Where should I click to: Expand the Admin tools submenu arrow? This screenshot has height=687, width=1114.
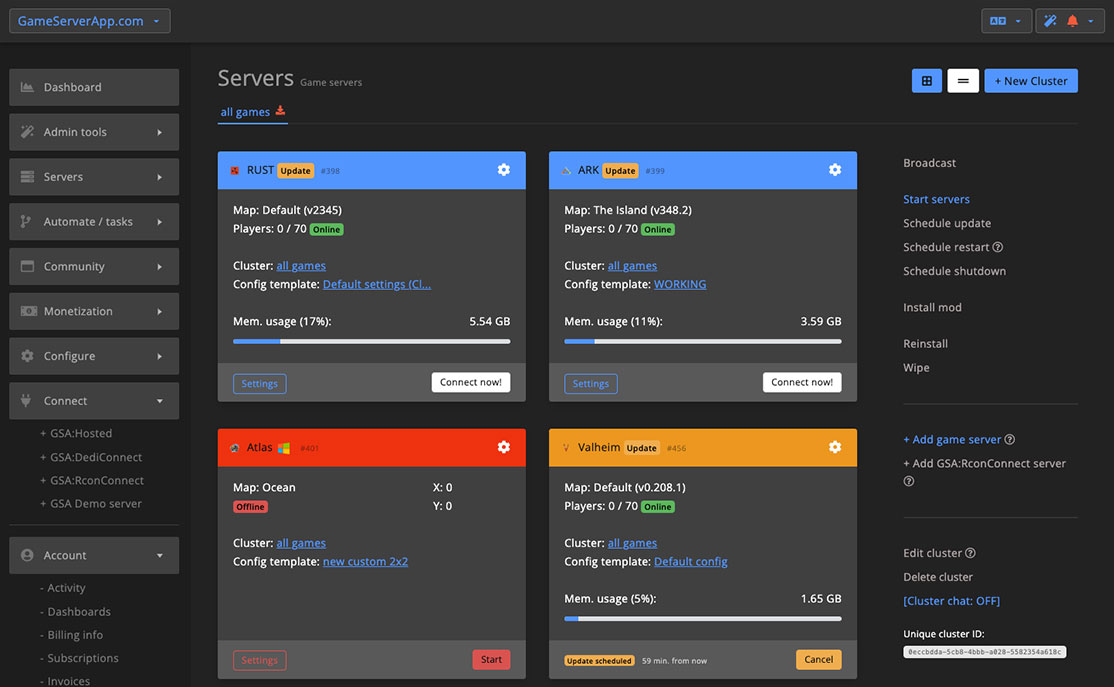coord(159,132)
